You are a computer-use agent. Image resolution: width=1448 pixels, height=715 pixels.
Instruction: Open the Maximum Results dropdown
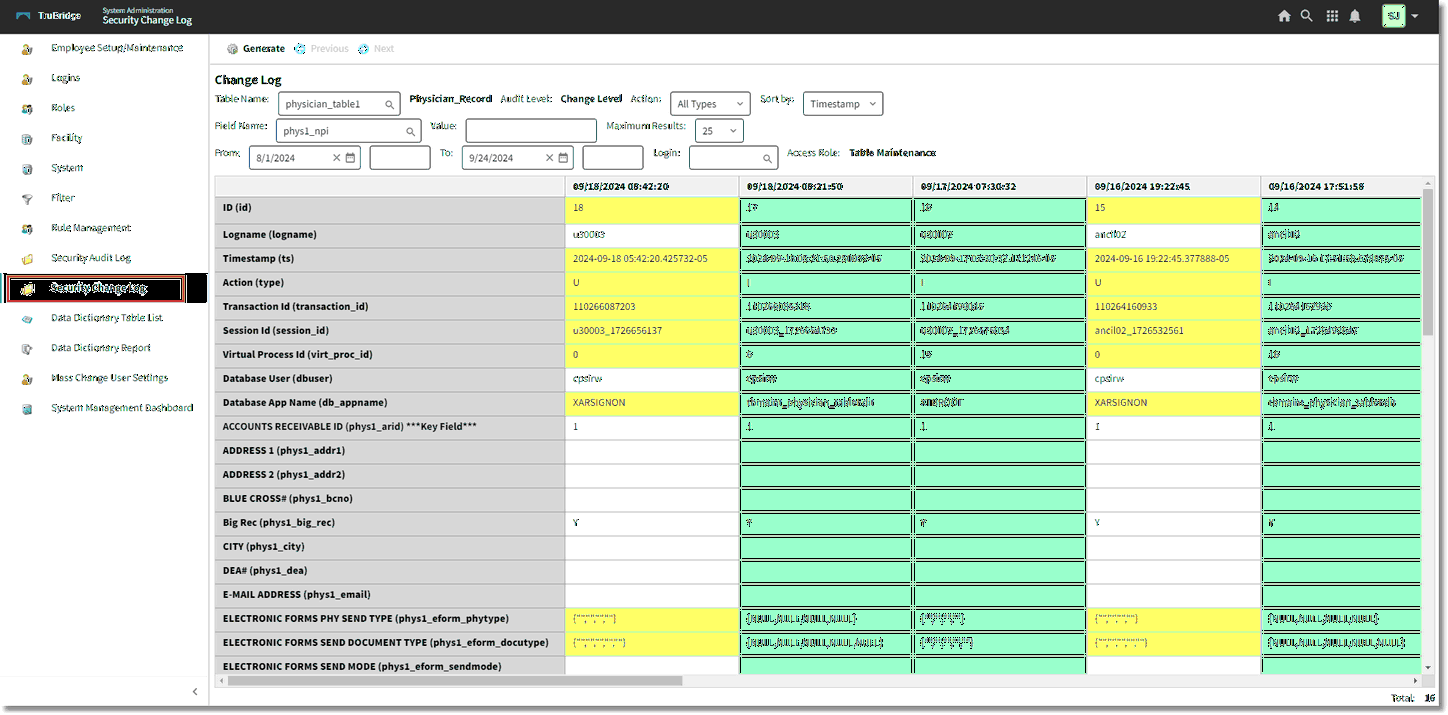720,131
